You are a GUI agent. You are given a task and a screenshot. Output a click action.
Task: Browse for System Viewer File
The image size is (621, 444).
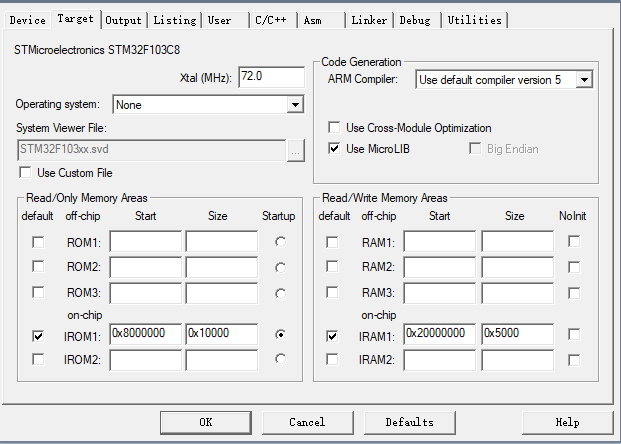click(295, 150)
